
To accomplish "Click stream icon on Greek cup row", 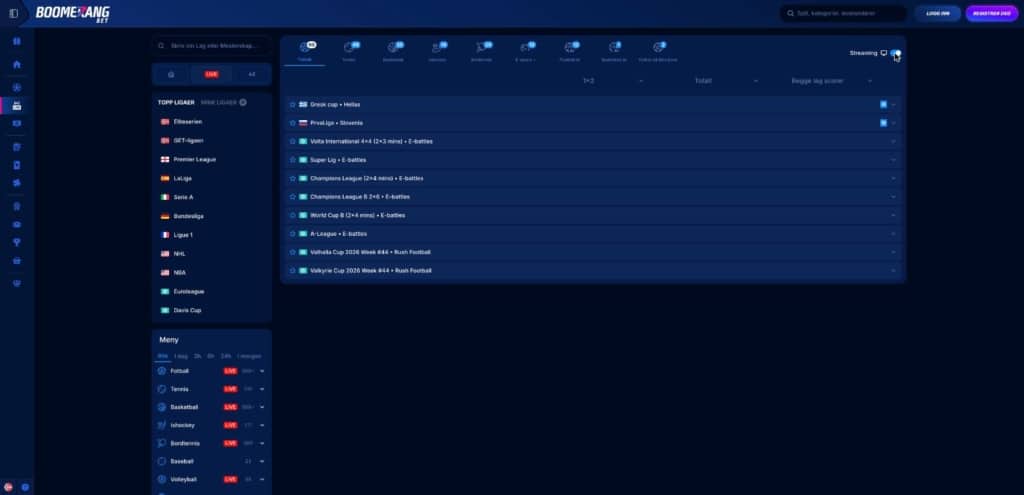I will tap(883, 104).
